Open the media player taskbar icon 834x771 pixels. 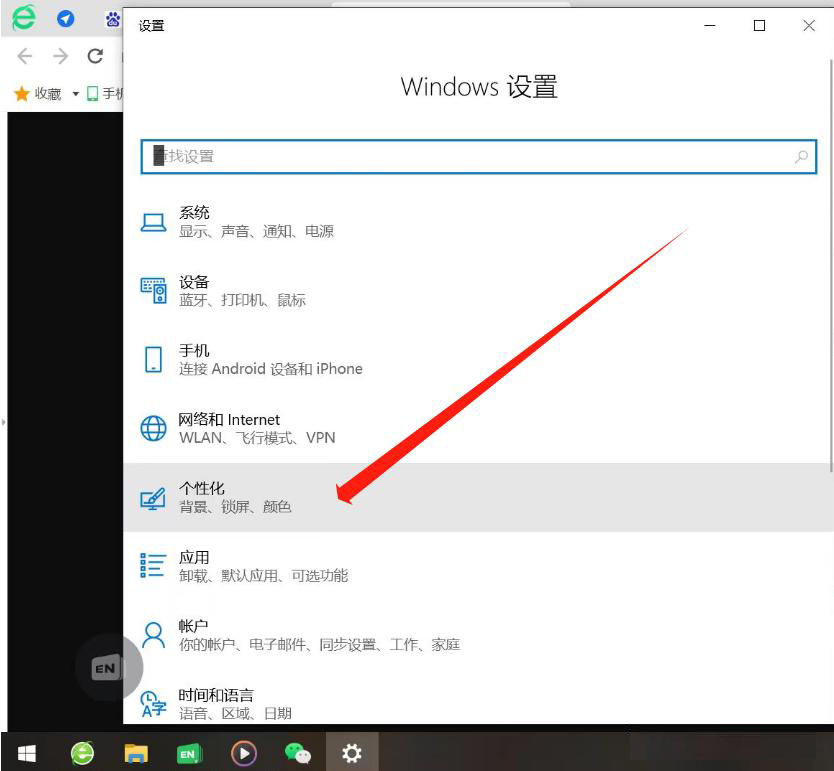pos(244,753)
